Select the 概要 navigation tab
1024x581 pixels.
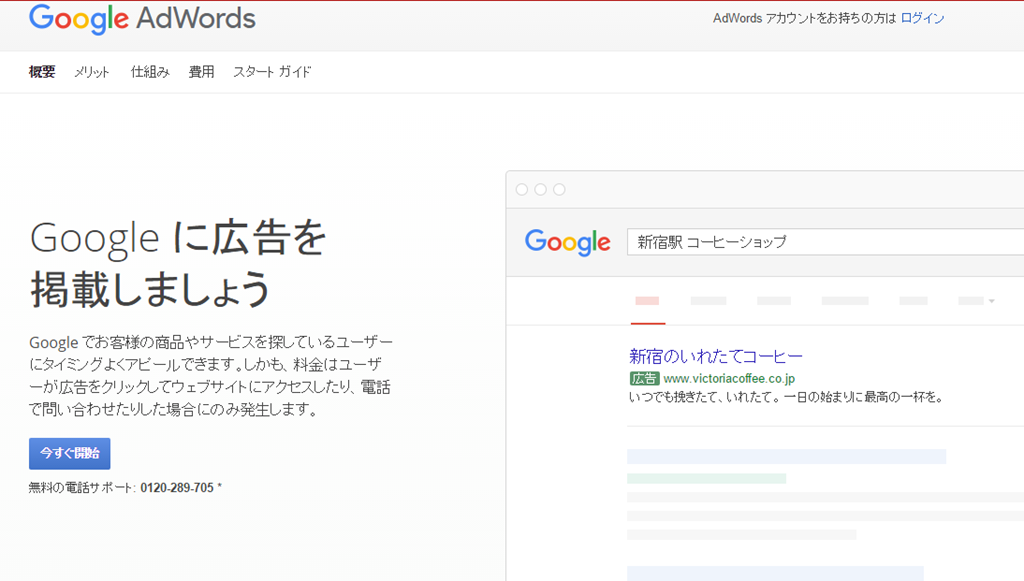(x=42, y=72)
